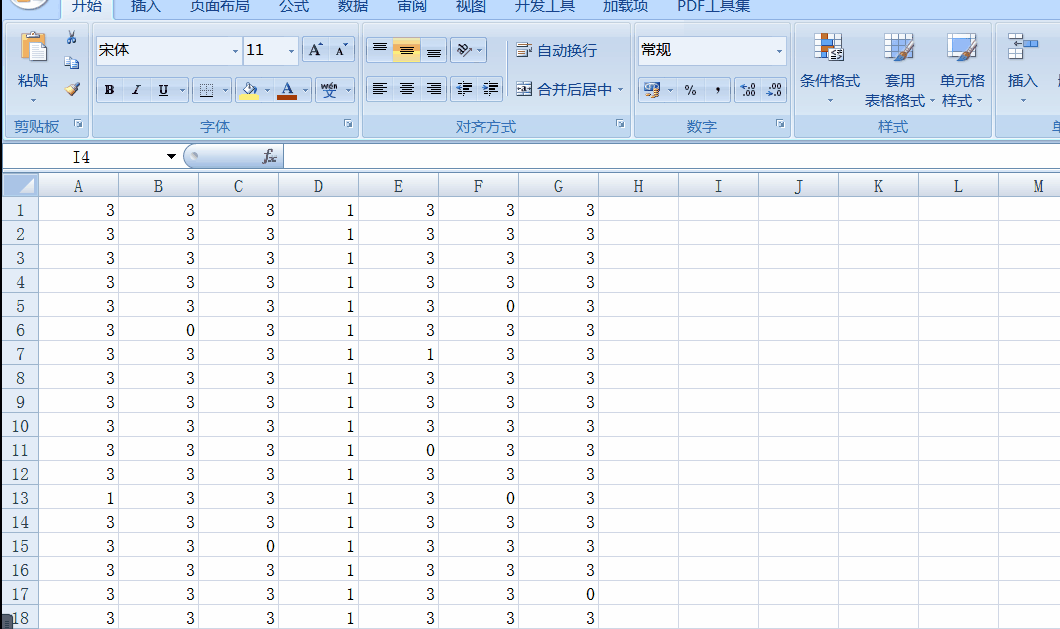Switch to 视图 view tab
The height and width of the screenshot is (629, 1060).
click(x=471, y=7)
